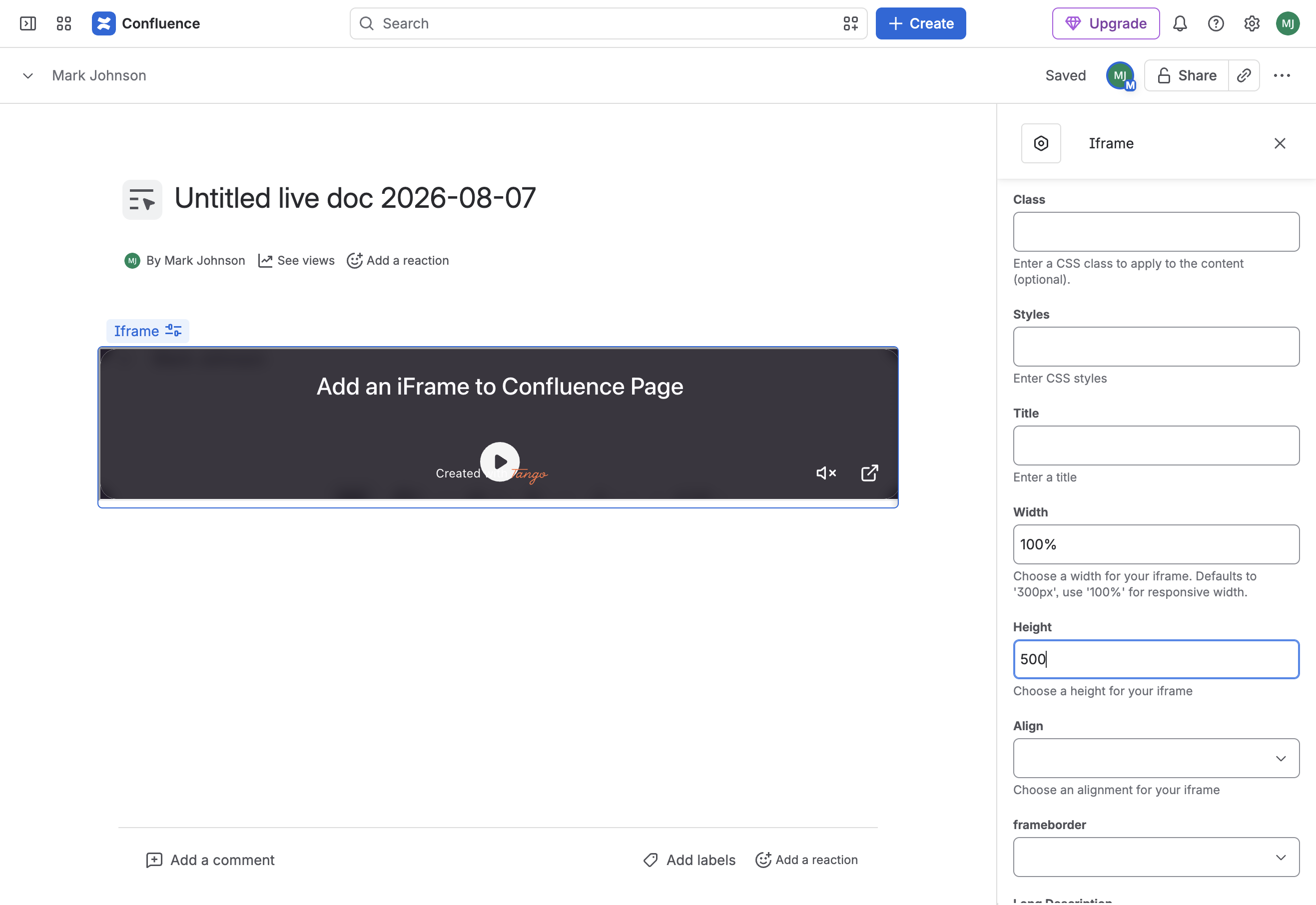The width and height of the screenshot is (1316, 905).
Task: Click the Width field showing 100%
Action: click(1156, 544)
